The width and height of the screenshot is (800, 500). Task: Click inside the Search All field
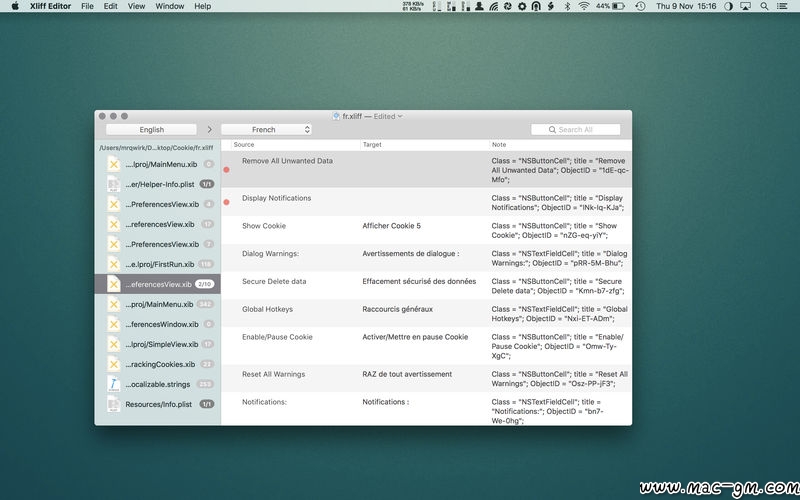point(576,130)
